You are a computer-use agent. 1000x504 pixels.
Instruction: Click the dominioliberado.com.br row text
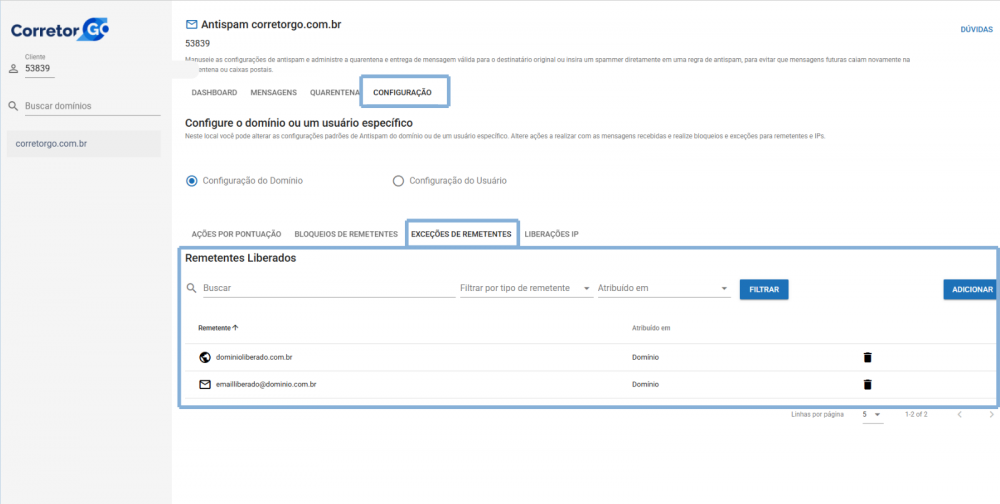pyautogui.click(x=254, y=357)
